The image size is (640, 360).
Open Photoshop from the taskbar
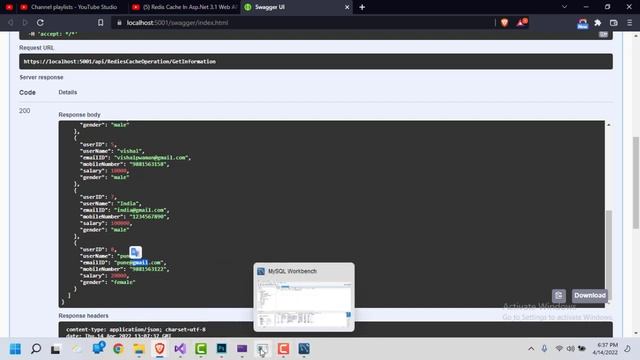(221, 349)
